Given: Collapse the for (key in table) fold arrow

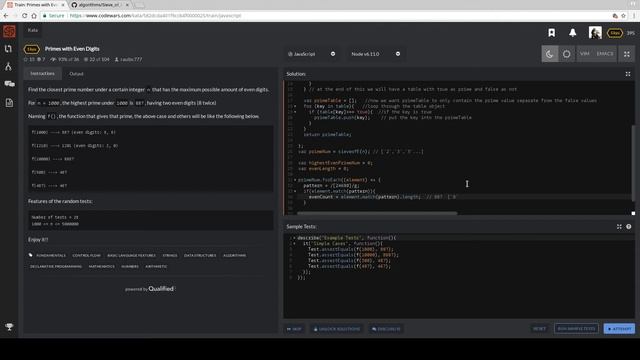Looking at the screenshot, I should click(295, 106).
